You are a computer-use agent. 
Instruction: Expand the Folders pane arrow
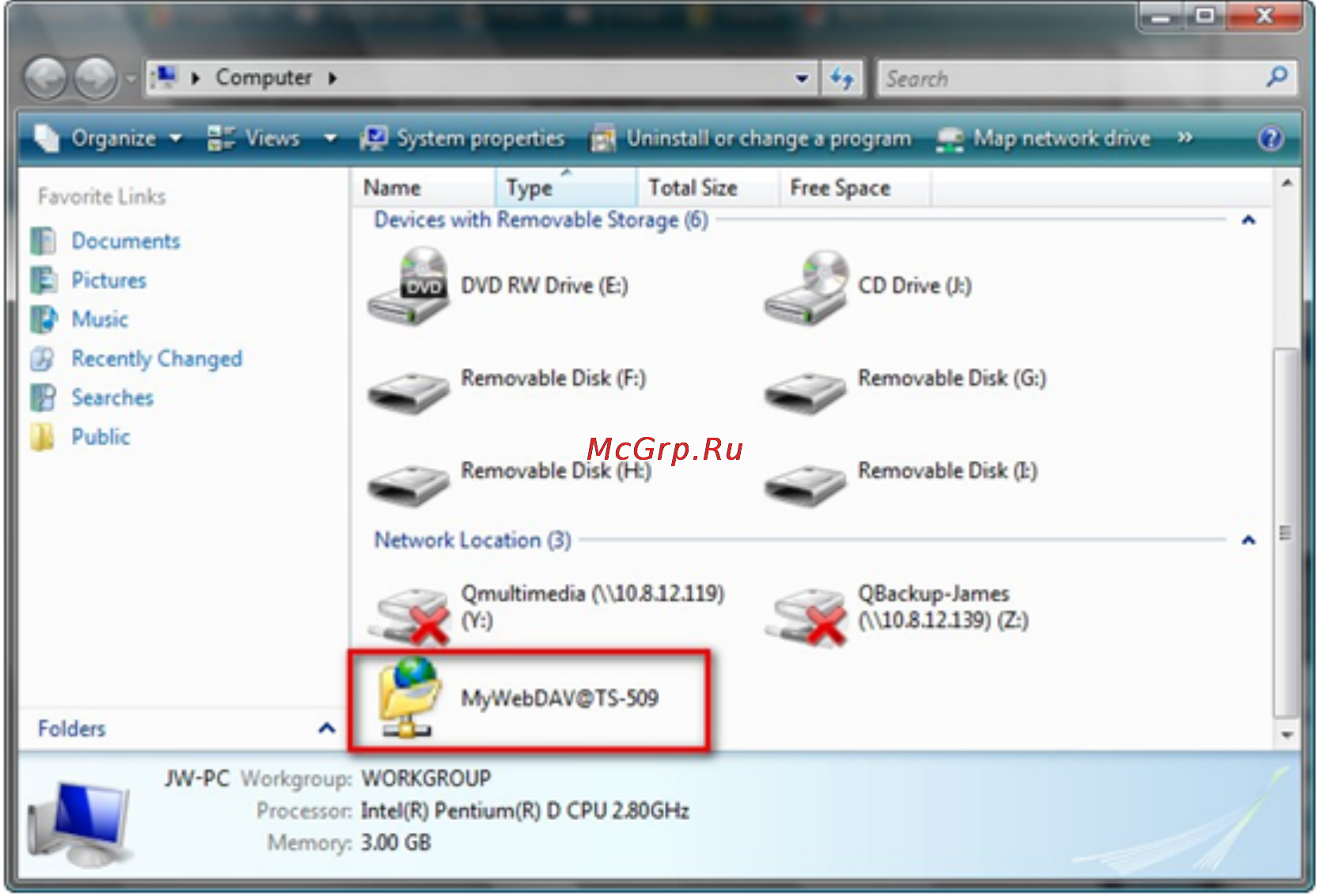point(326,728)
